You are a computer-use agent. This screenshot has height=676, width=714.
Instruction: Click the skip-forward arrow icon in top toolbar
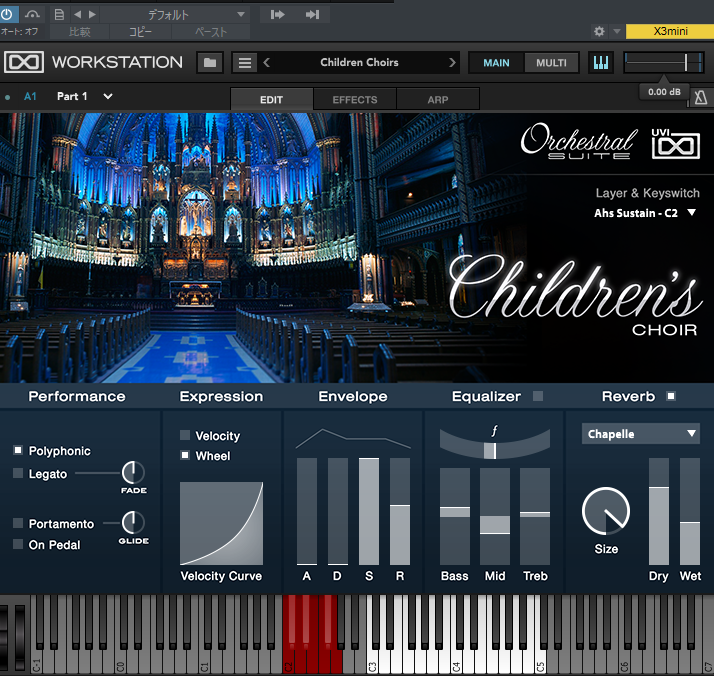277,15
